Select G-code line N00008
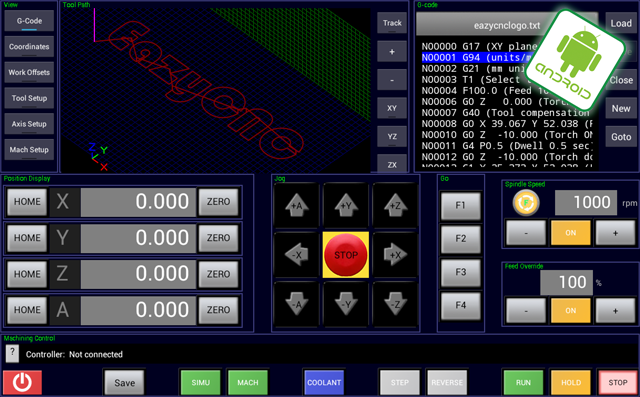The height and width of the screenshot is (397, 640). (x=507, y=124)
